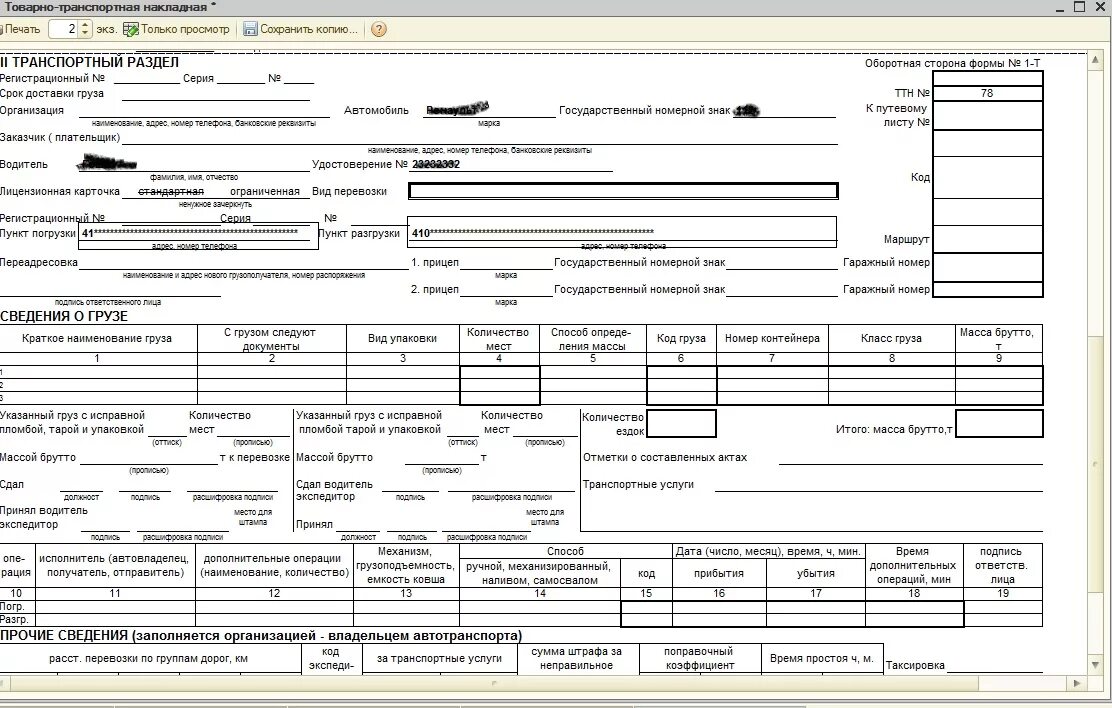Select the crossed-out word стандартная
Image resolution: width=1112 pixels, height=708 pixels.
click(170, 192)
